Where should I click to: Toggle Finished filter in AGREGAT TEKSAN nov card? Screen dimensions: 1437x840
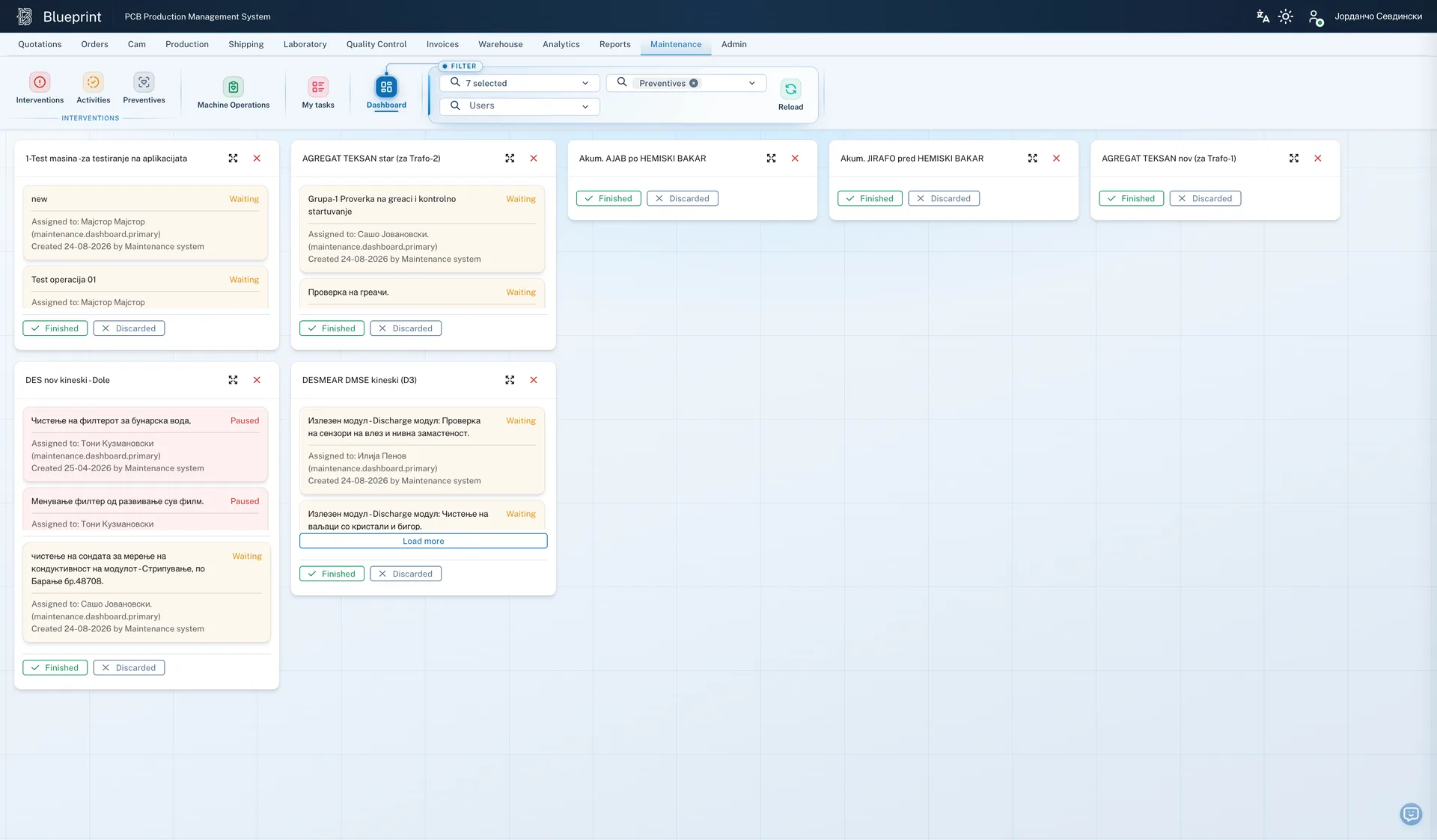tap(1131, 198)
